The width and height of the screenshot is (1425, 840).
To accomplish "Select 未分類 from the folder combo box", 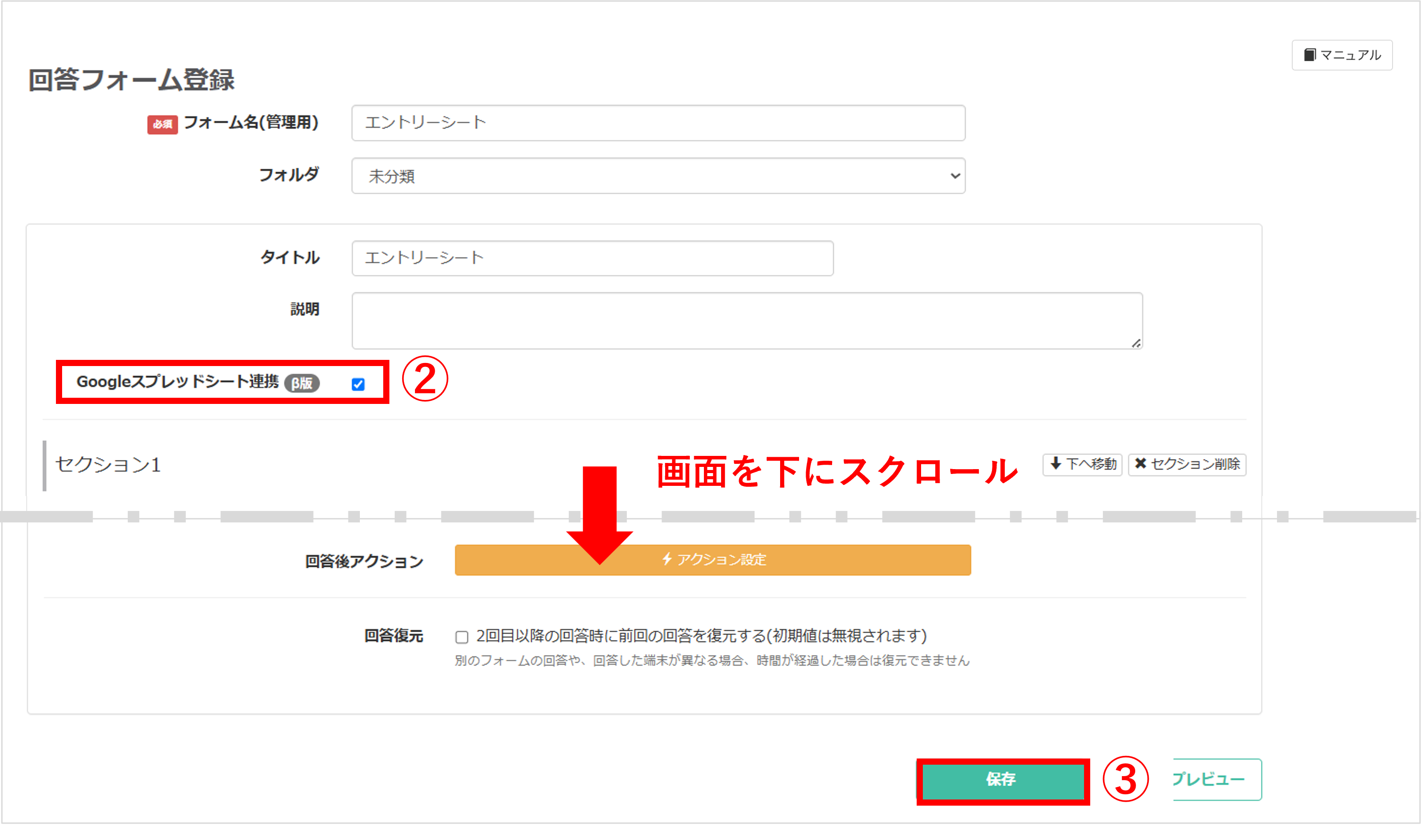I will (658, 176).
